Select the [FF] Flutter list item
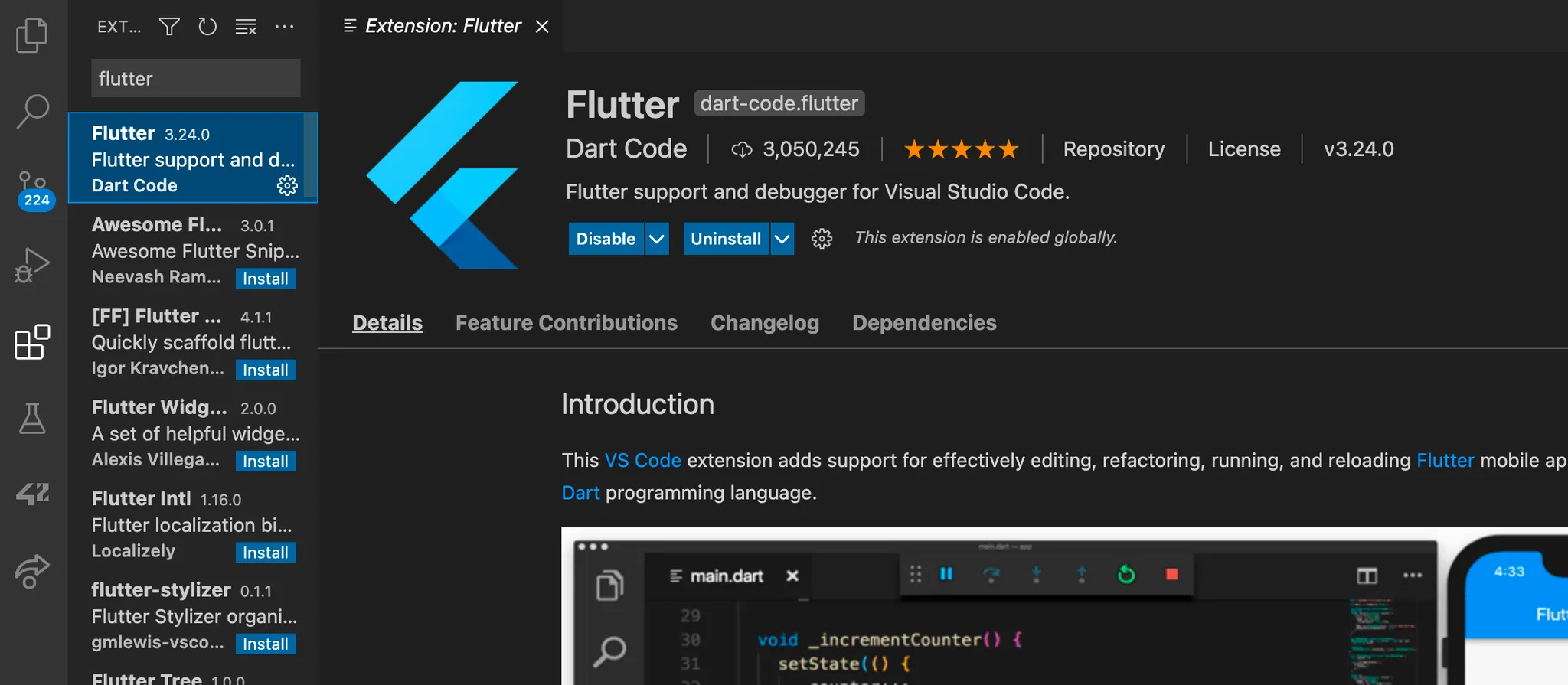Viewport: 1568px width, 685px height. [193, 341]
